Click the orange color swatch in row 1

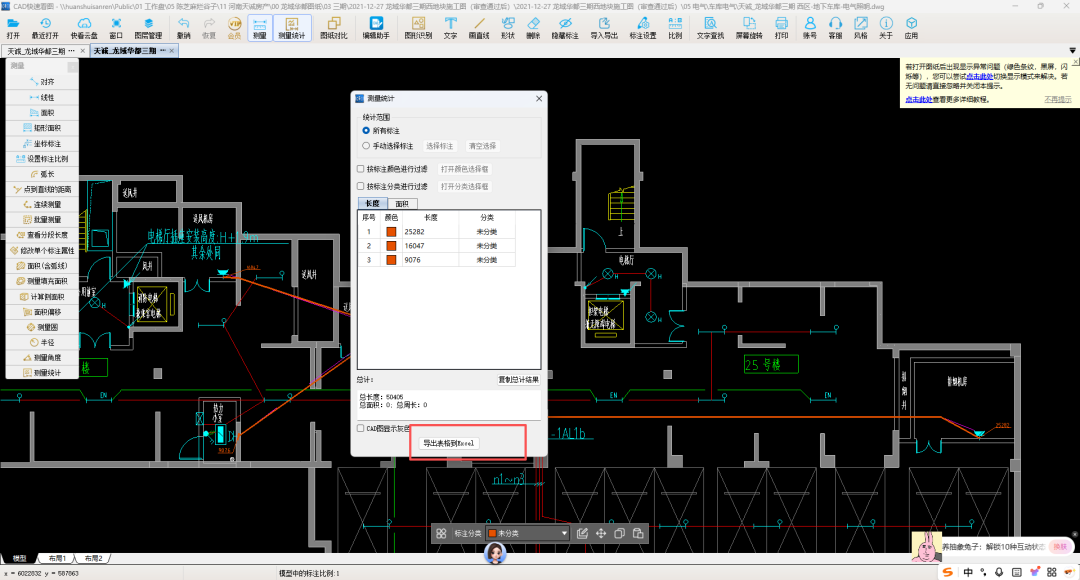coord(391,232)
